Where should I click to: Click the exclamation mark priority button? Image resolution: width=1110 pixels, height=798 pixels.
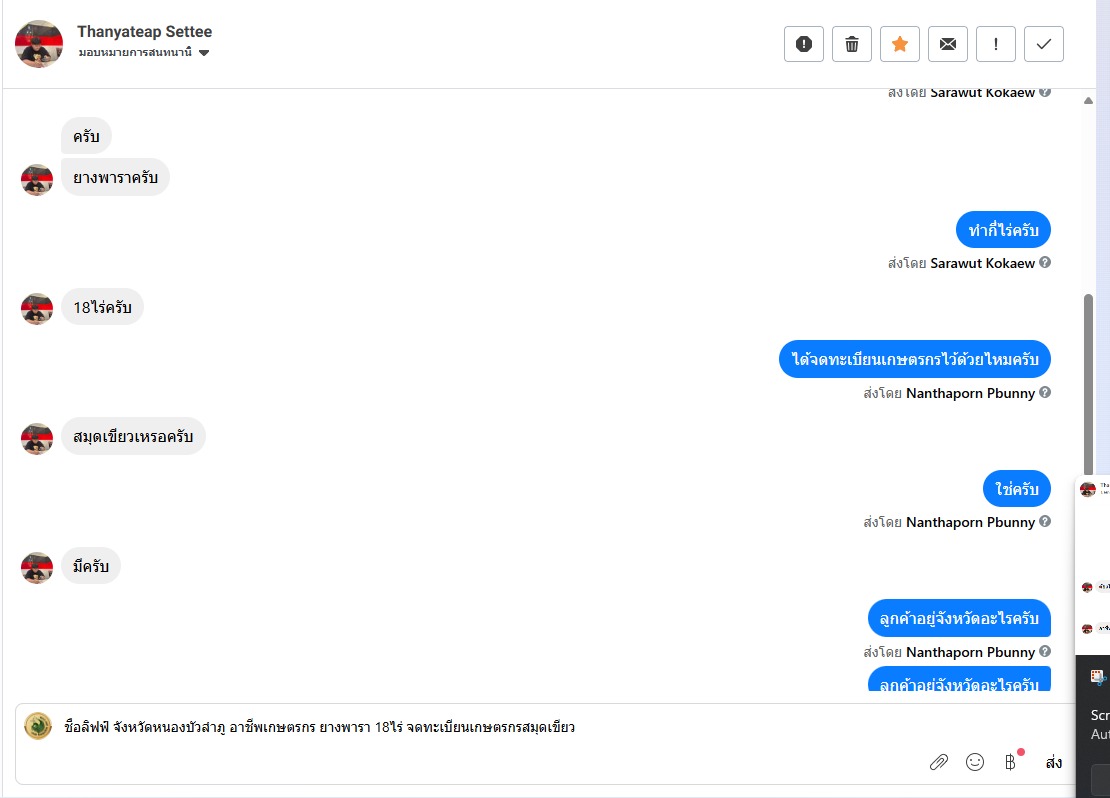tap(995, 44)
